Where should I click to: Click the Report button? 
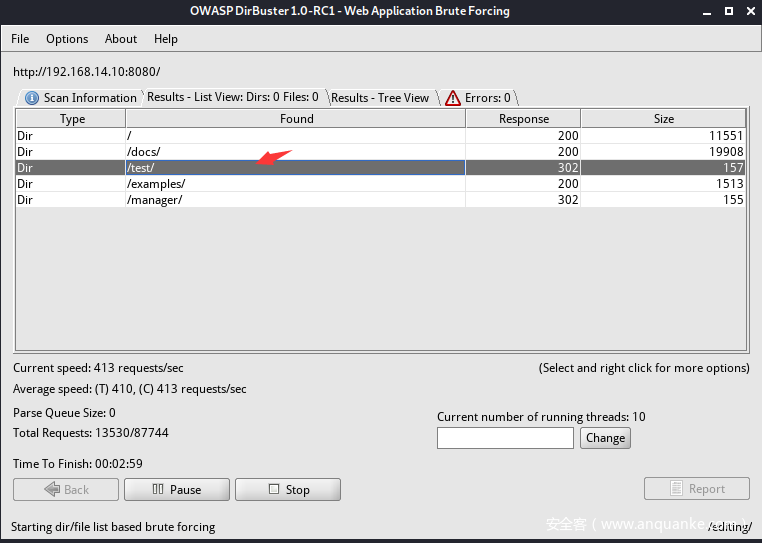click(697, 489)
